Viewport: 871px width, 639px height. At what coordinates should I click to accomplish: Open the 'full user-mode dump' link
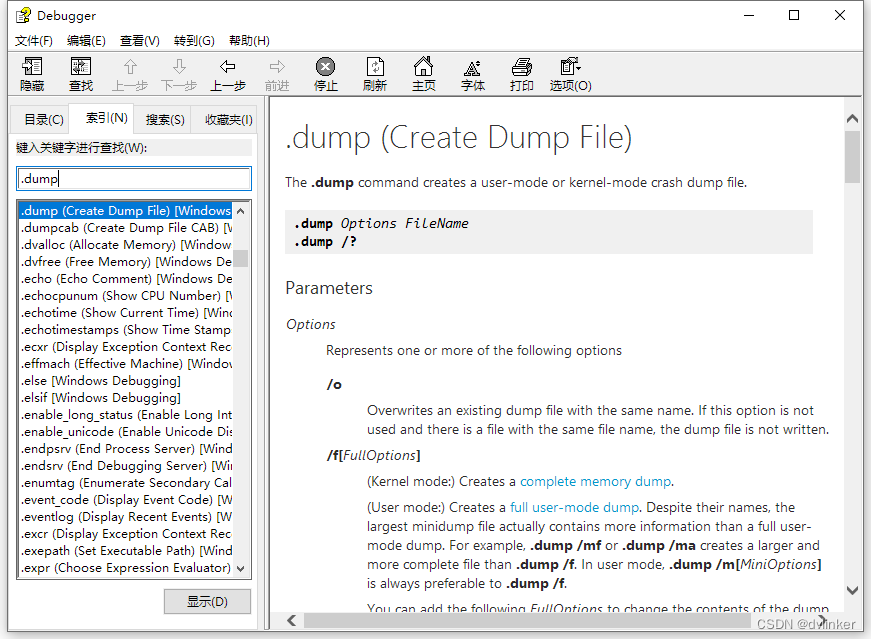click(x=574, y=507)
